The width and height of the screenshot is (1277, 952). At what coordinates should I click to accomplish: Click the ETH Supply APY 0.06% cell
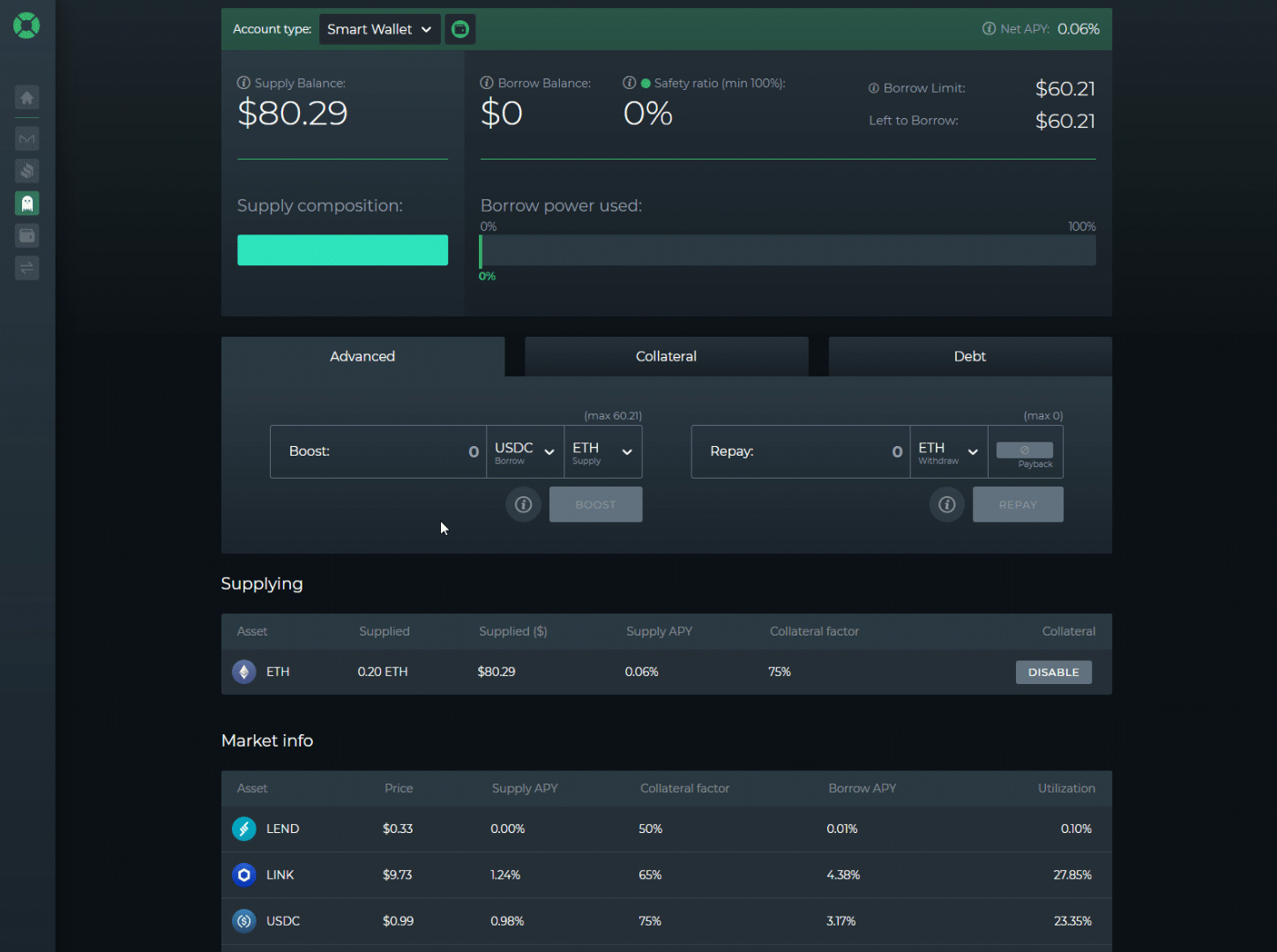(x=641, y=672)
